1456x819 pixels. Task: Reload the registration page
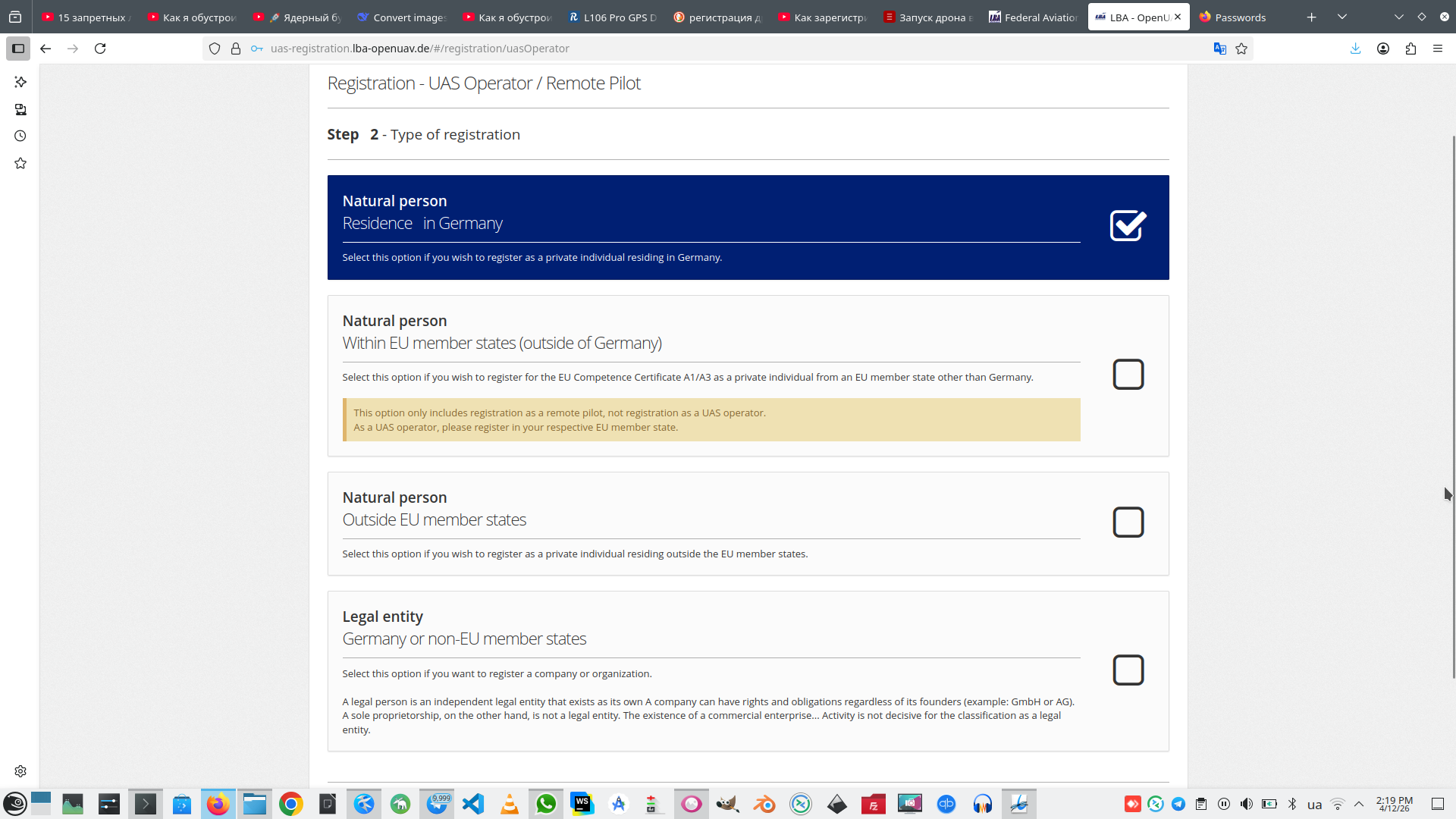(100, 49)
